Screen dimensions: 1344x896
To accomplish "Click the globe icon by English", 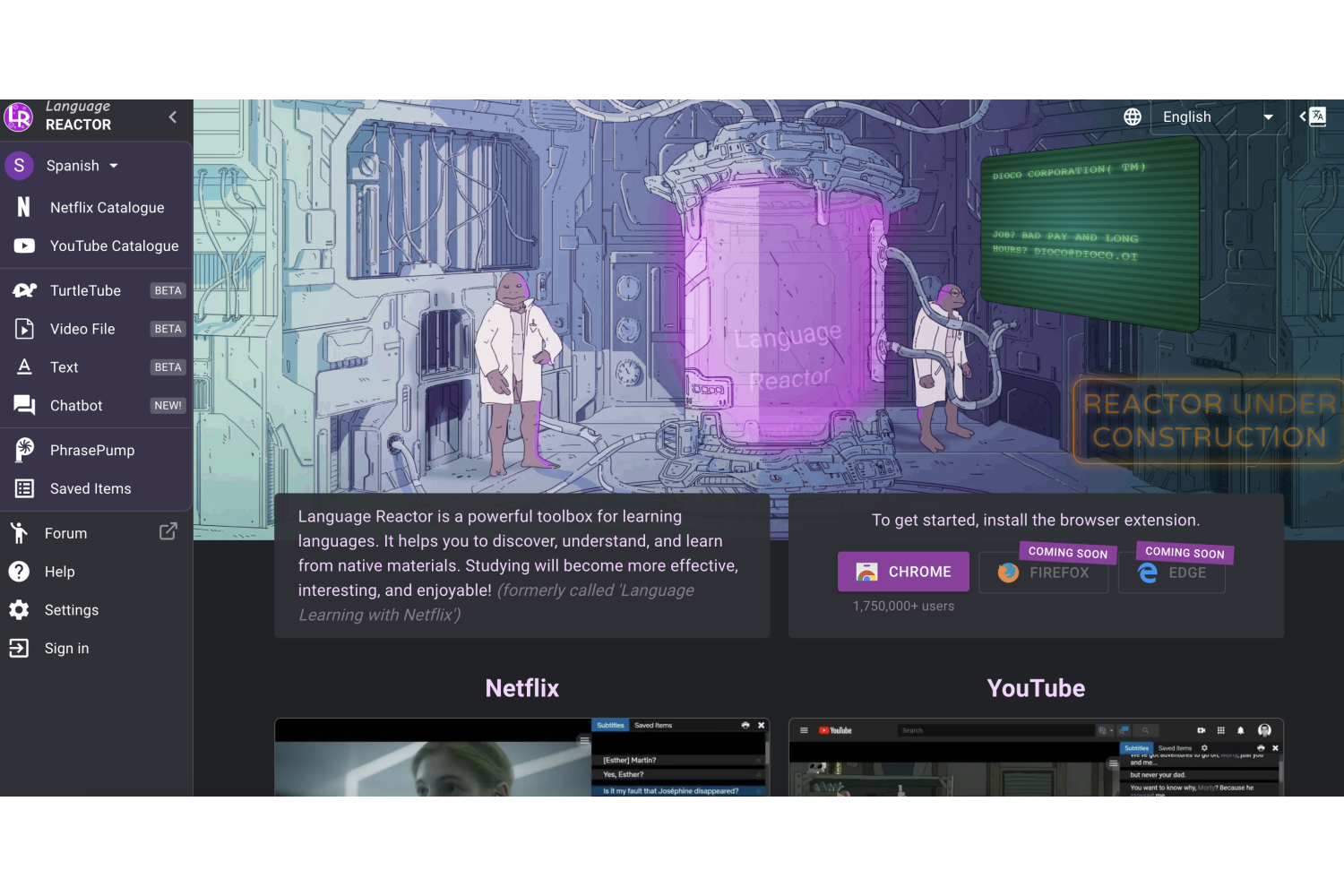I will pyautogui.click(x=1133, y=116).
